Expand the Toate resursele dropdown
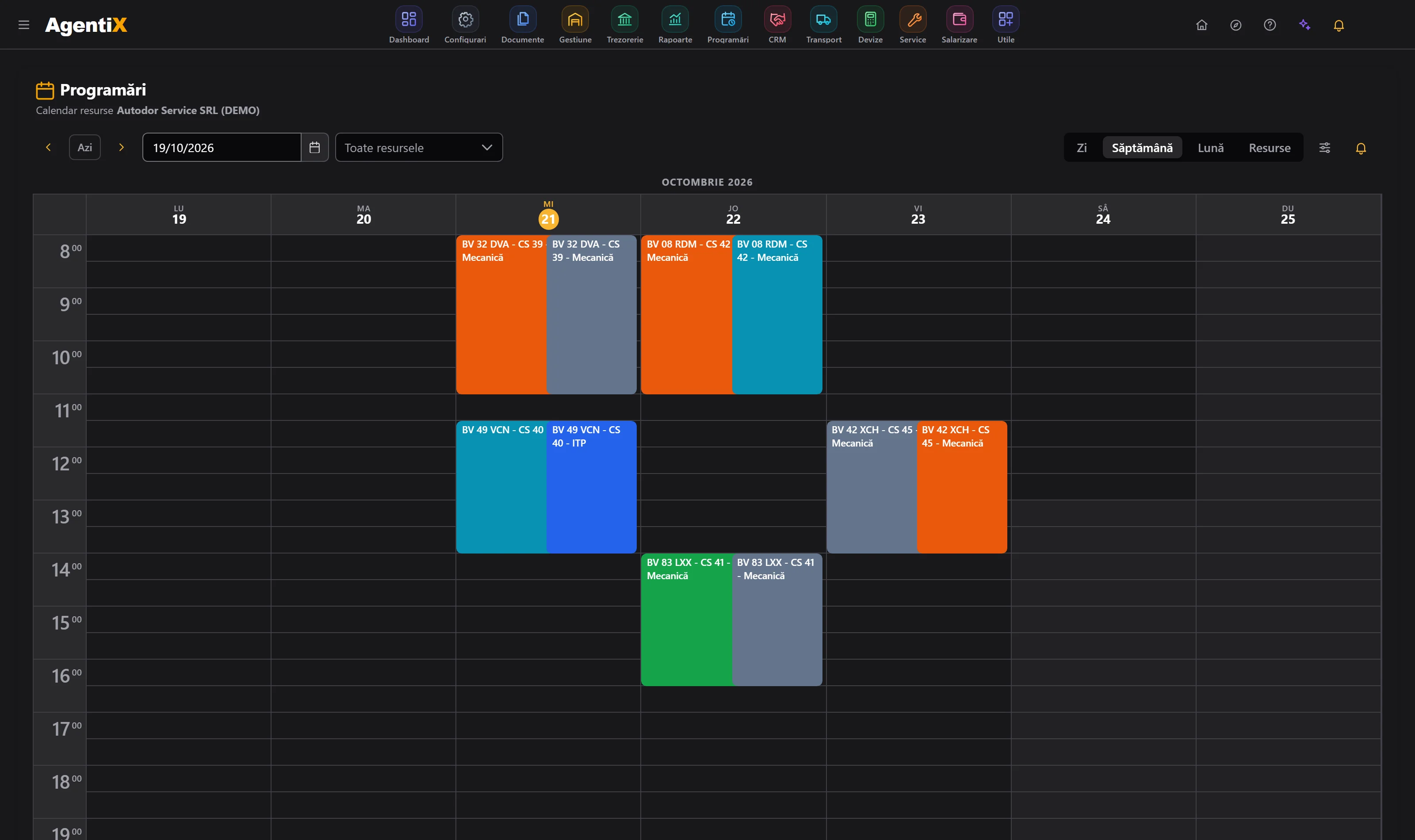Viewport: 1415px width, 840px height. 419,148
